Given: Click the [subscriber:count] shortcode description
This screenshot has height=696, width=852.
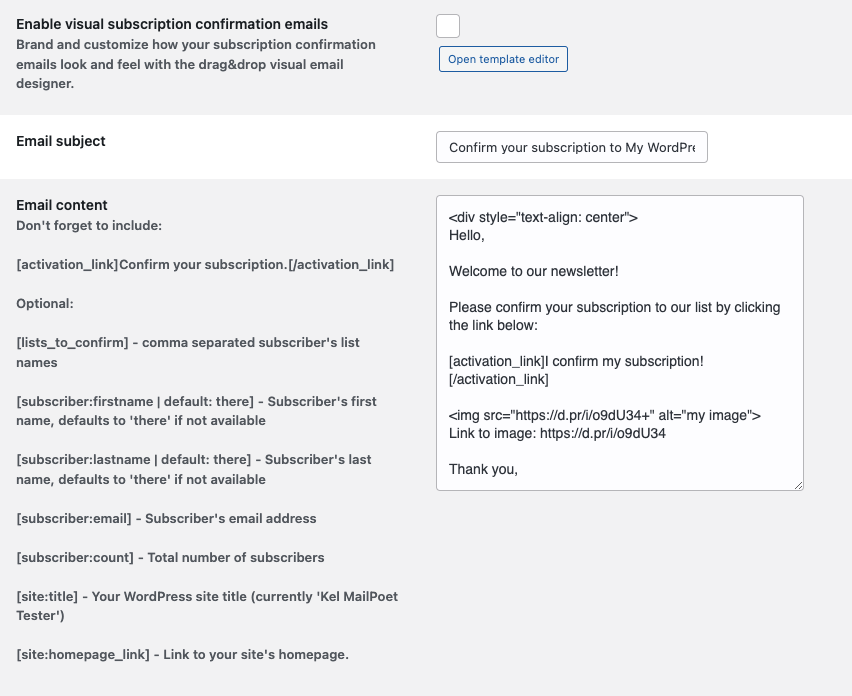Looking at the screenshot, I should (170, 558).
